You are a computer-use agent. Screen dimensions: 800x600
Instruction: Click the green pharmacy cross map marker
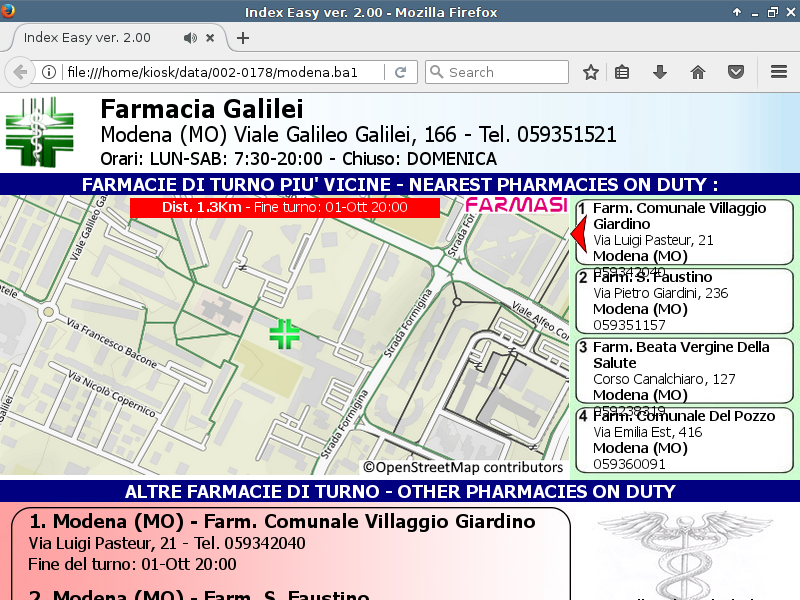(285, 334)
